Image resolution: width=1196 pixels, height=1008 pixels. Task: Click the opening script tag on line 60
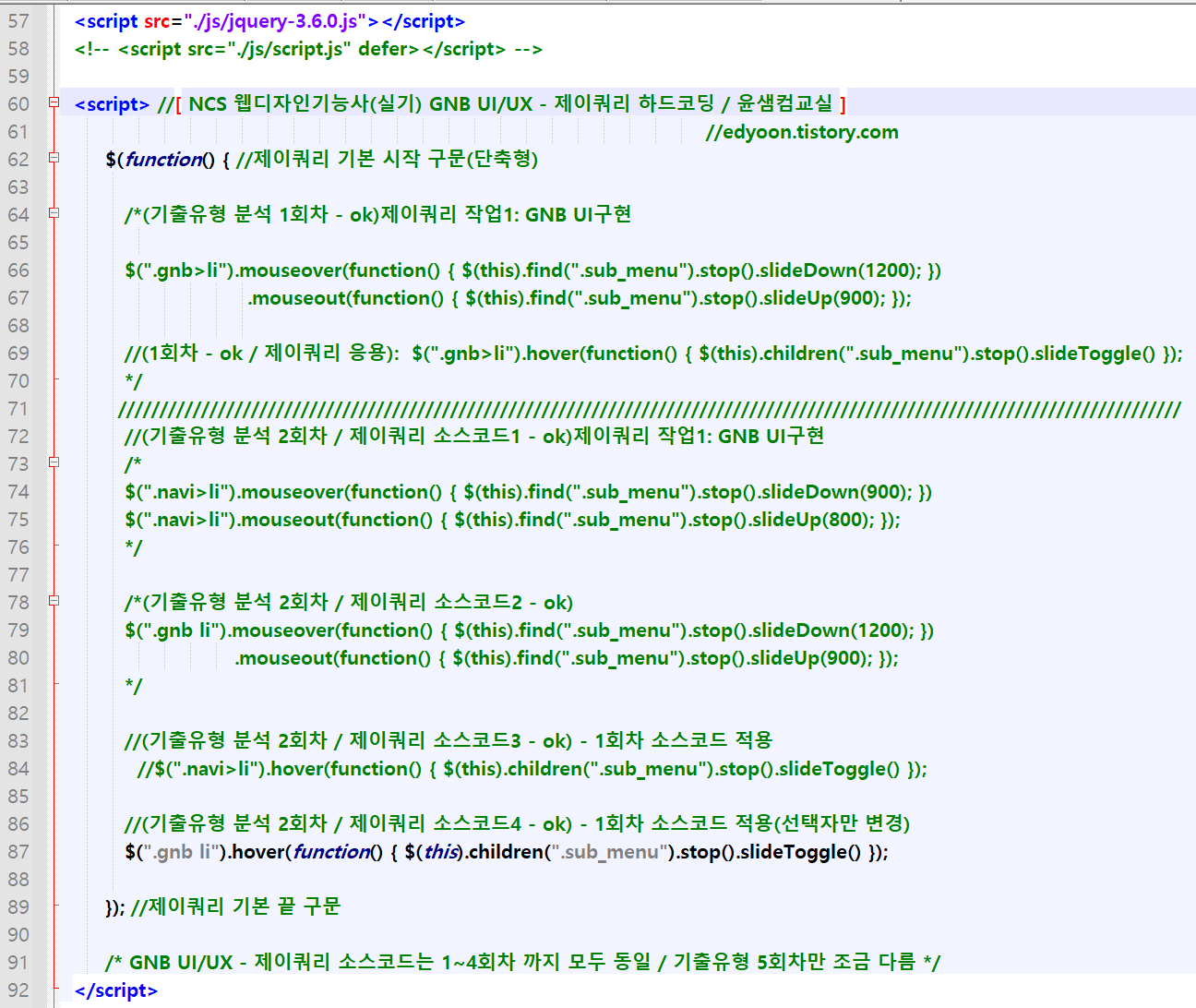point(112,104)
